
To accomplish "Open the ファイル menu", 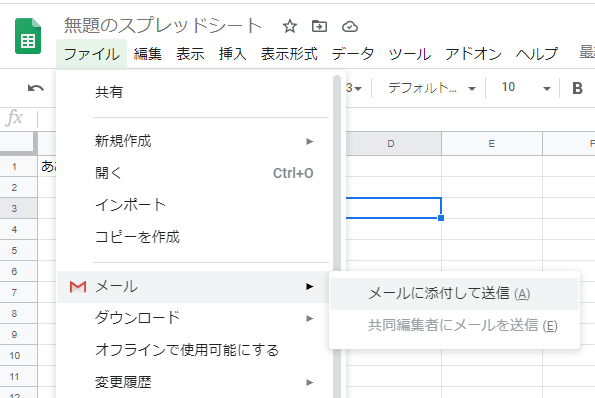I will pyautogui.click(x=91, y=54).
